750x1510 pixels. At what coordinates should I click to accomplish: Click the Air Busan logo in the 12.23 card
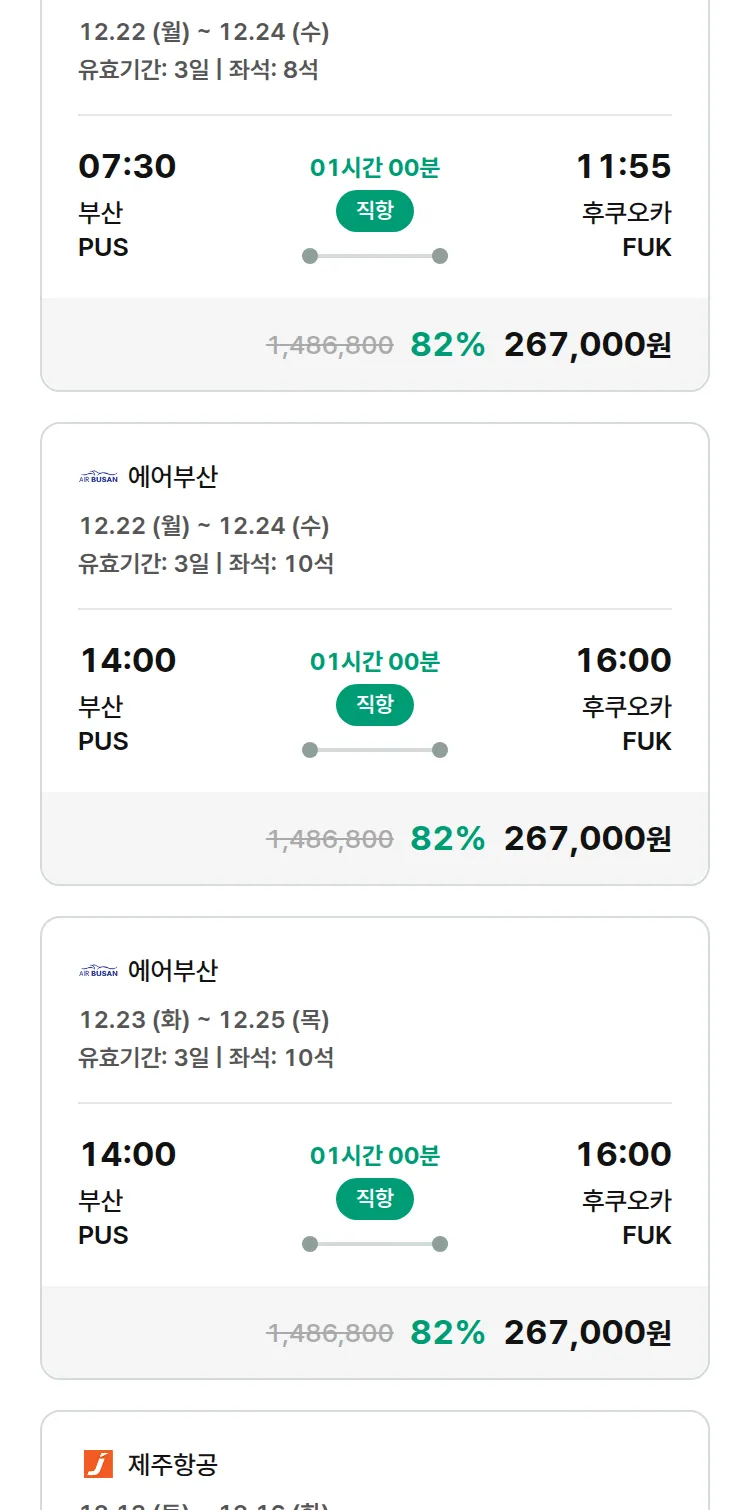coord(98,971)
